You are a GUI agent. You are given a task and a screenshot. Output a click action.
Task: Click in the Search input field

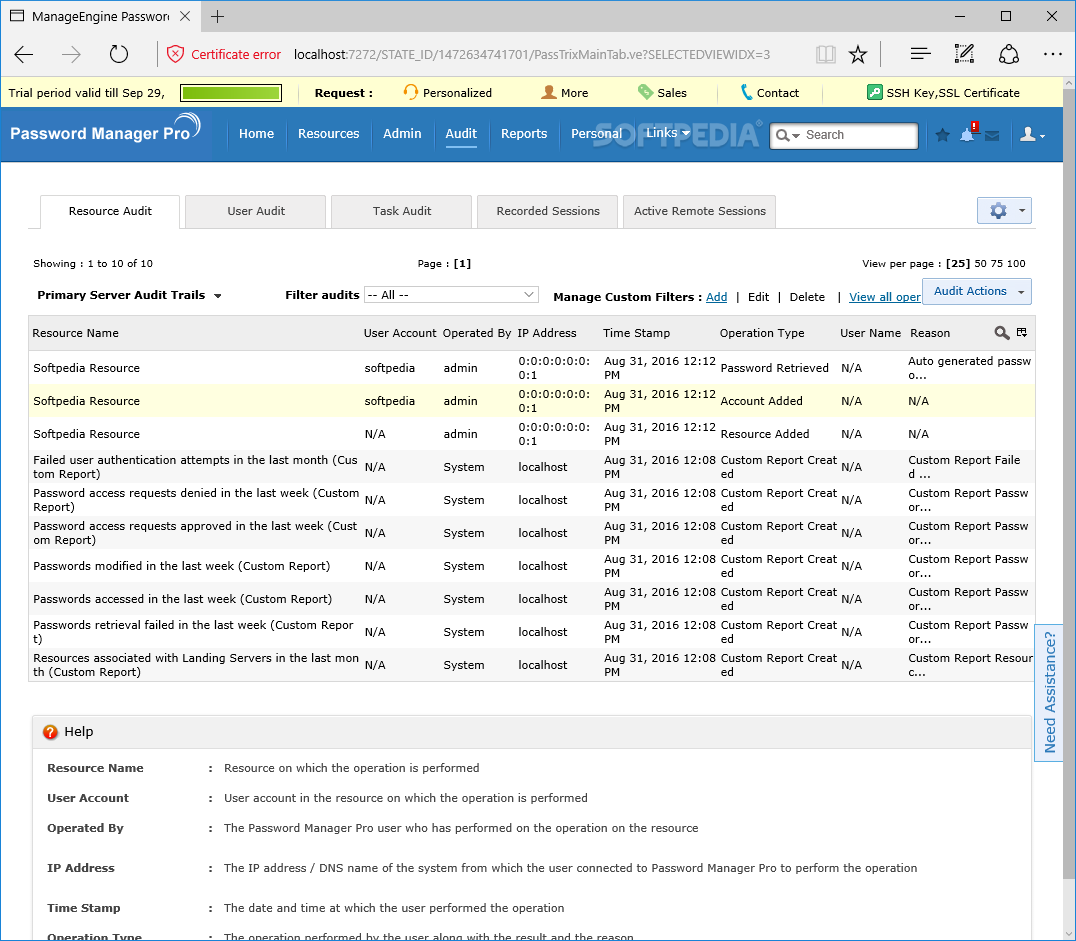click(859, 135)
